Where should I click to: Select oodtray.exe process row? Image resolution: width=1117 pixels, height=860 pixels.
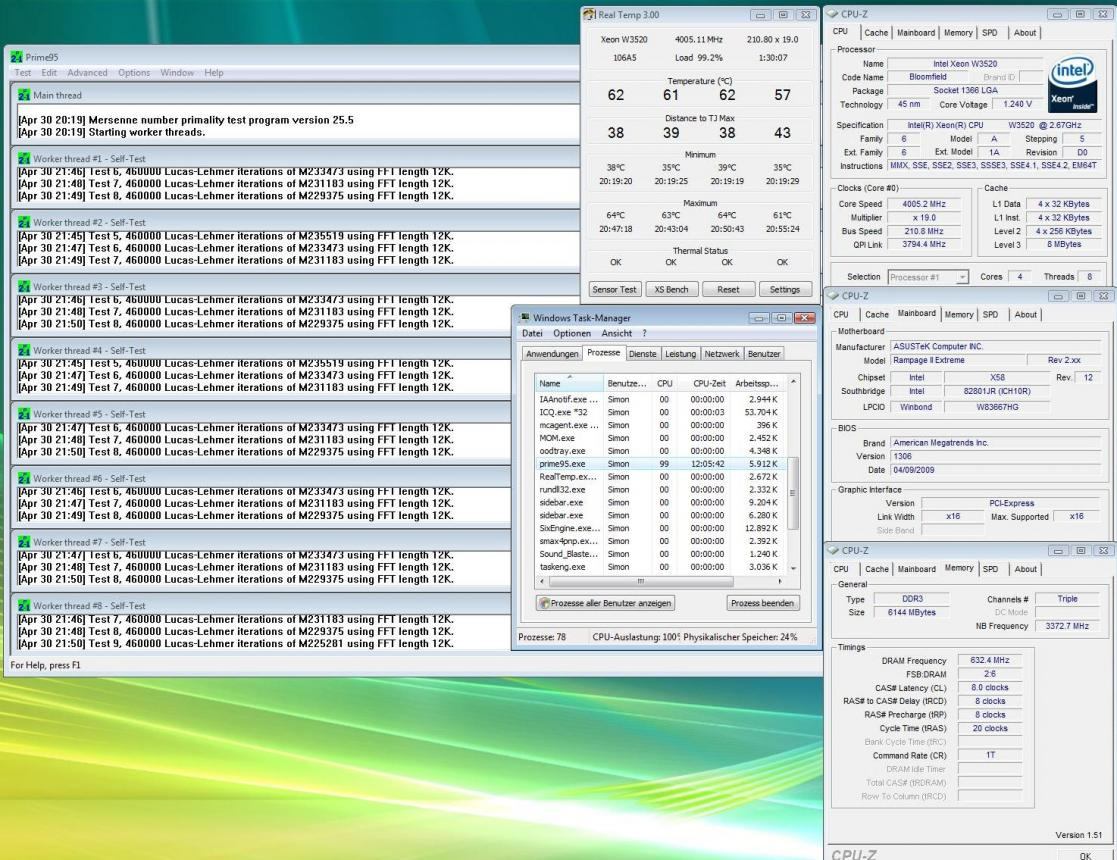pyautogui.click(x=660, y=451)
